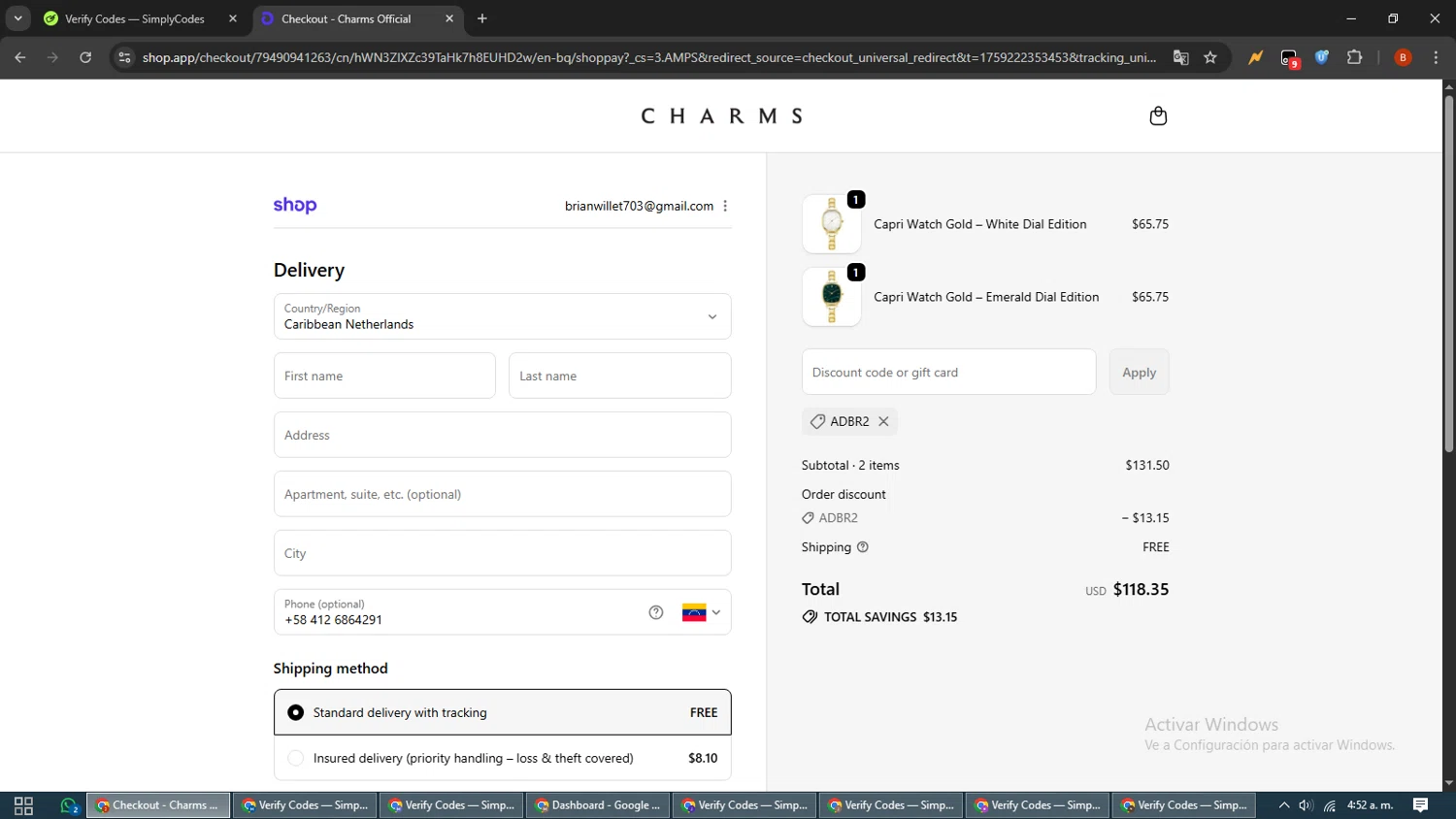This screenshot has width=1456, height=819.
Task: Open the tab search dropdown arrow
Action: point(17,18)
